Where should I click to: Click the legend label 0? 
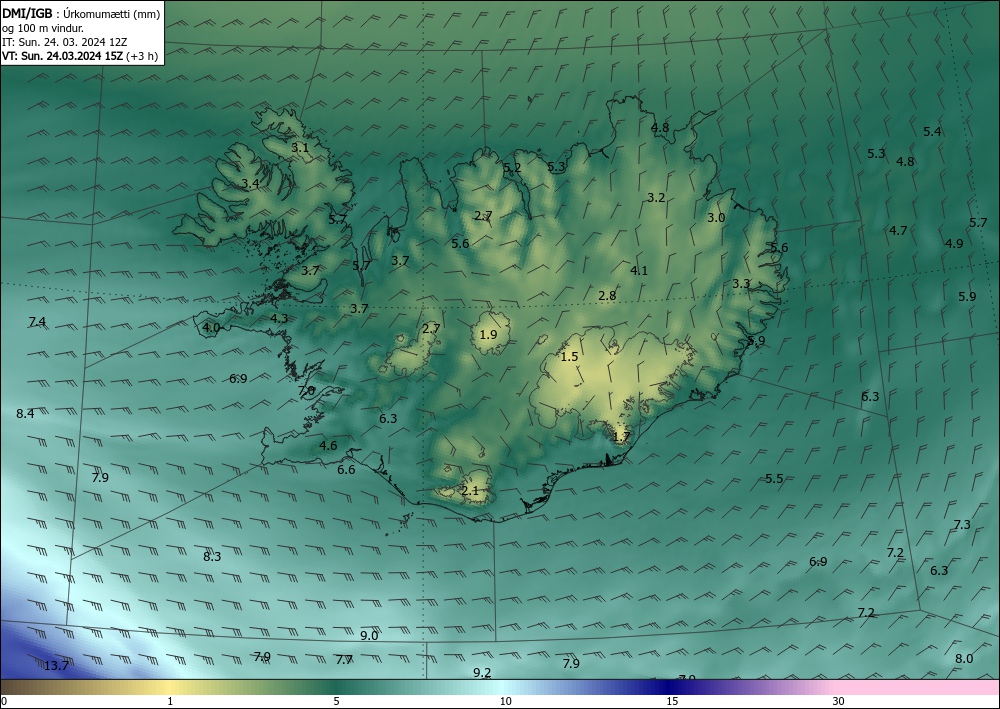click(4, 701)
